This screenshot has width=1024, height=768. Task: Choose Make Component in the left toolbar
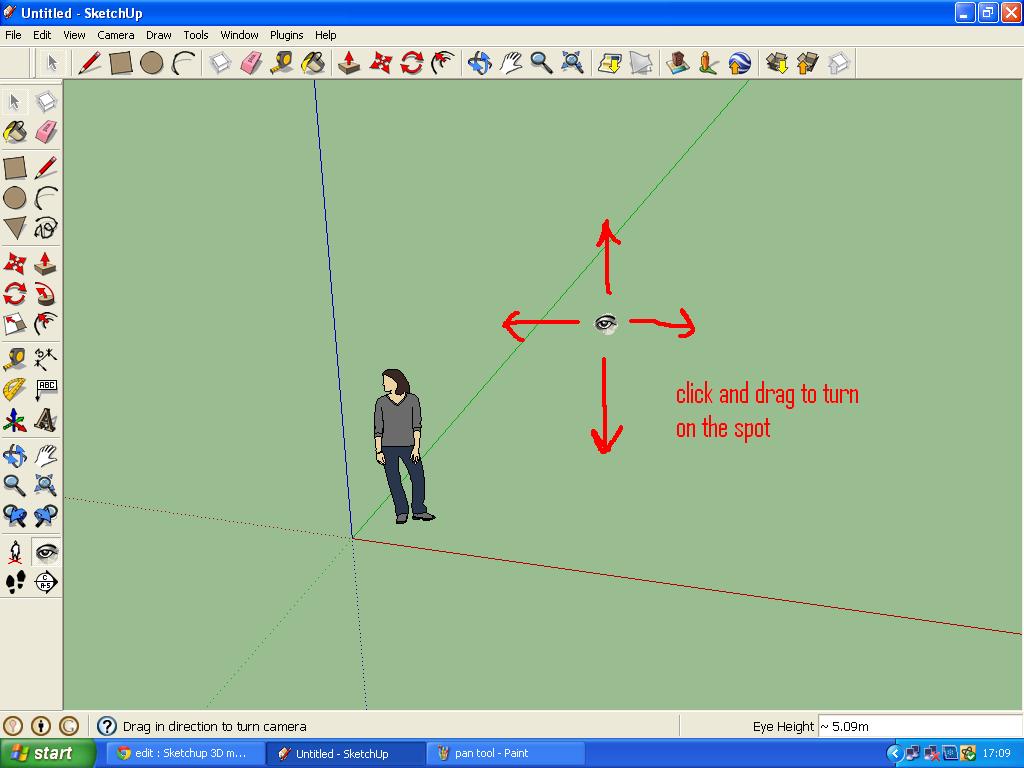coord(46,101)
